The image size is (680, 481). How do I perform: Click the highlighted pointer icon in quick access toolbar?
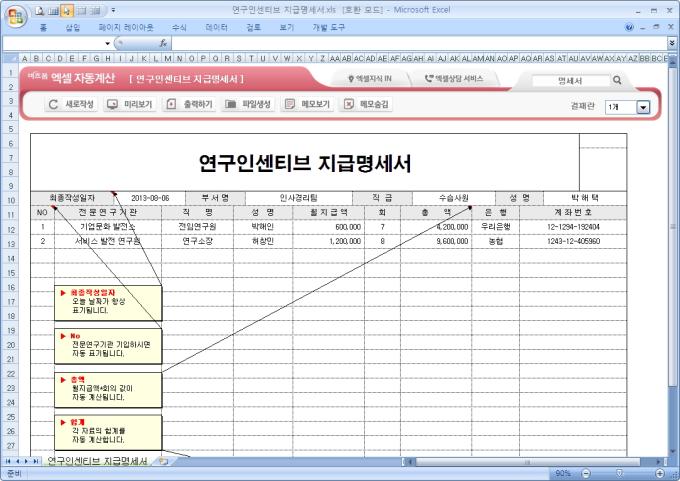(x=67, y=10)
